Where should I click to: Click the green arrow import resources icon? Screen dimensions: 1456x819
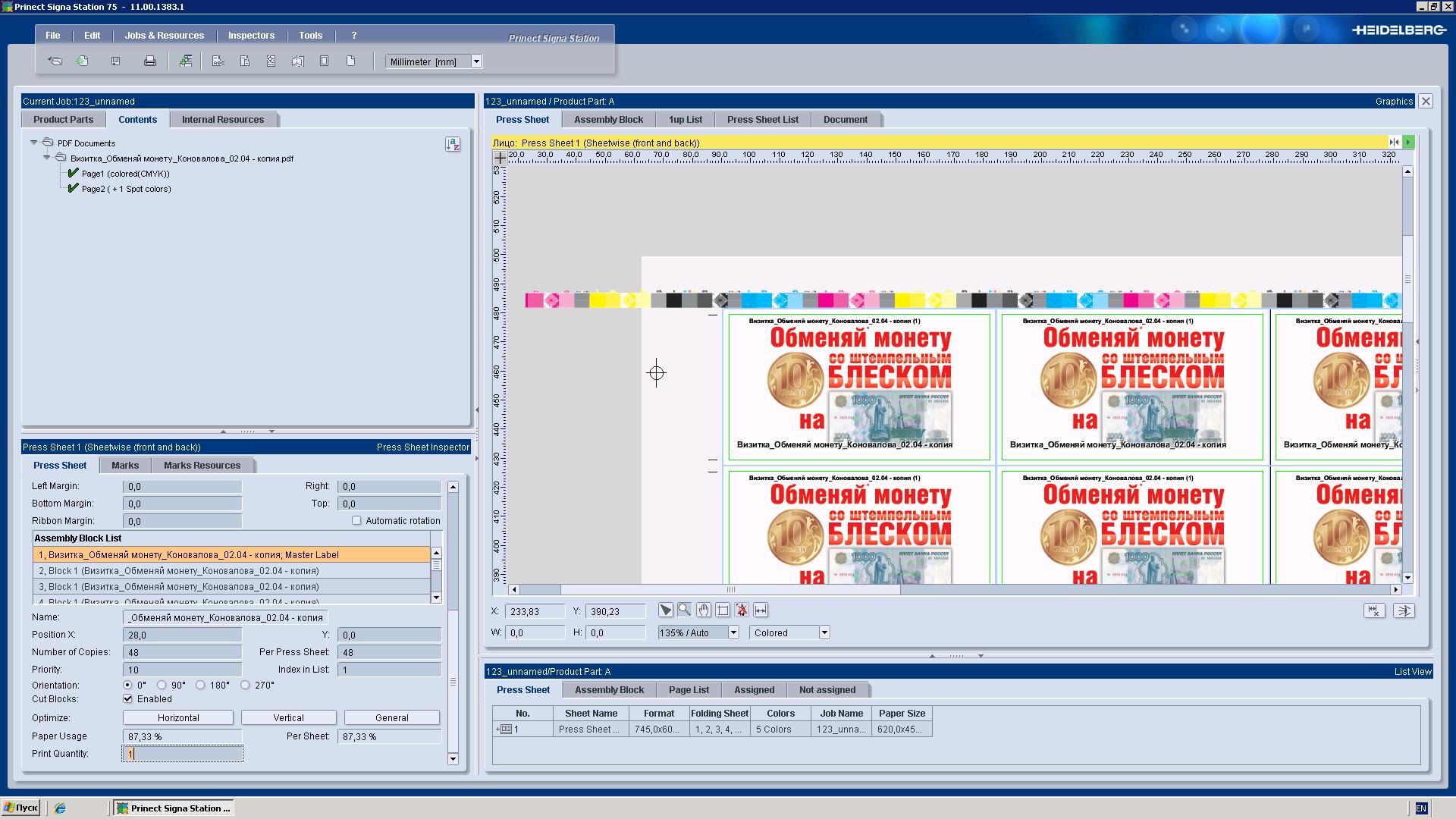pyautogui.click(x=185, y=61)
